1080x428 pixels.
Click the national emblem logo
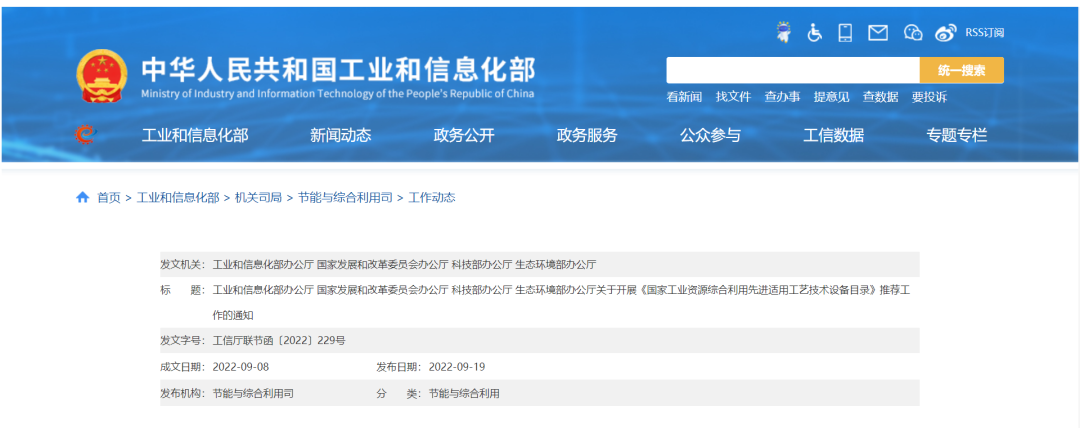click(102, 77)
